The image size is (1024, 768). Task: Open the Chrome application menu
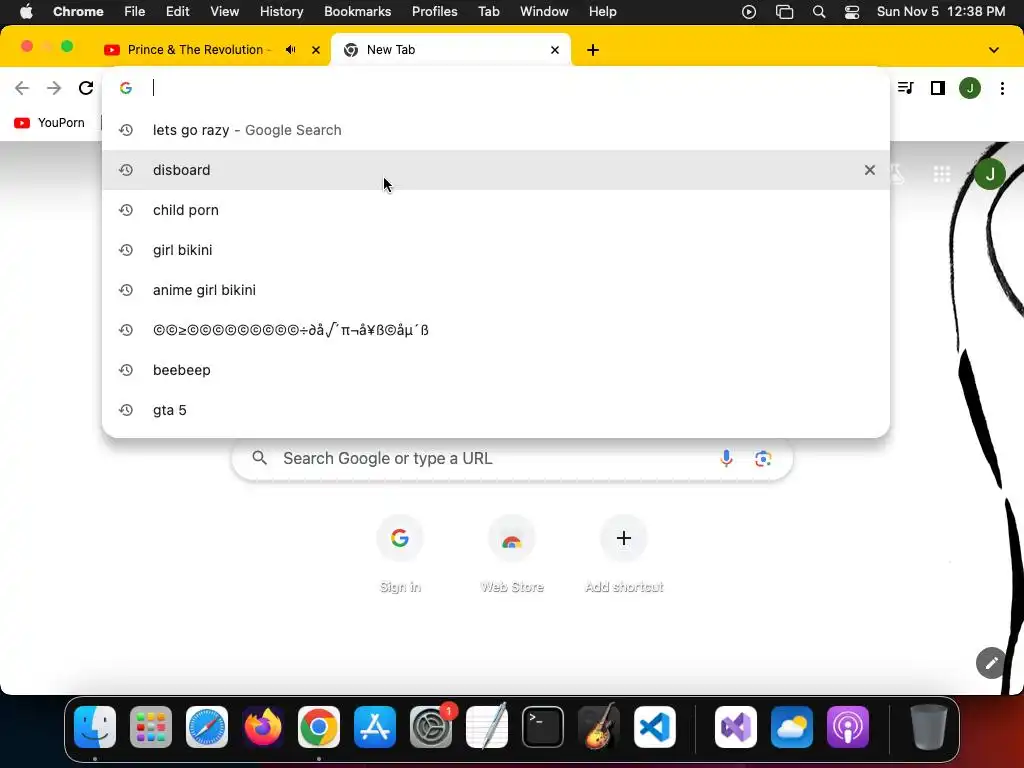[78, 11]
